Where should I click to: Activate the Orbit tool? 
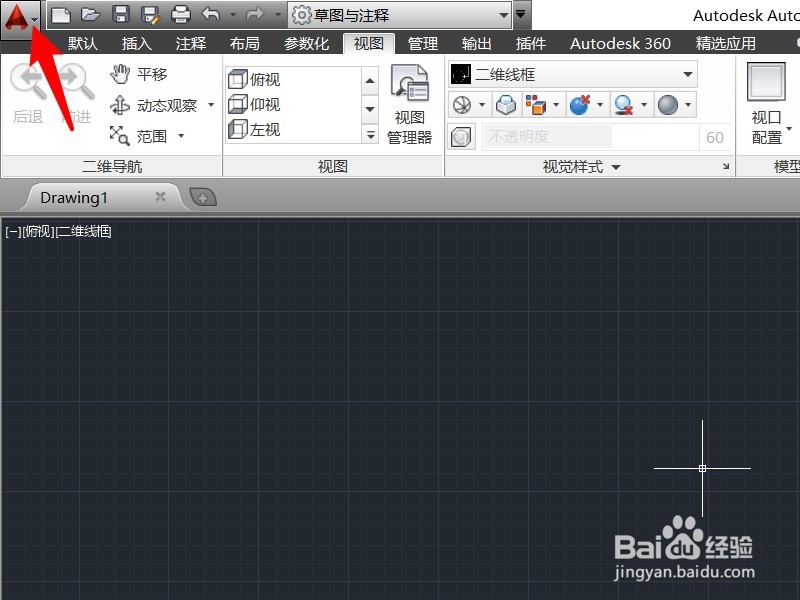click(152, 104)
